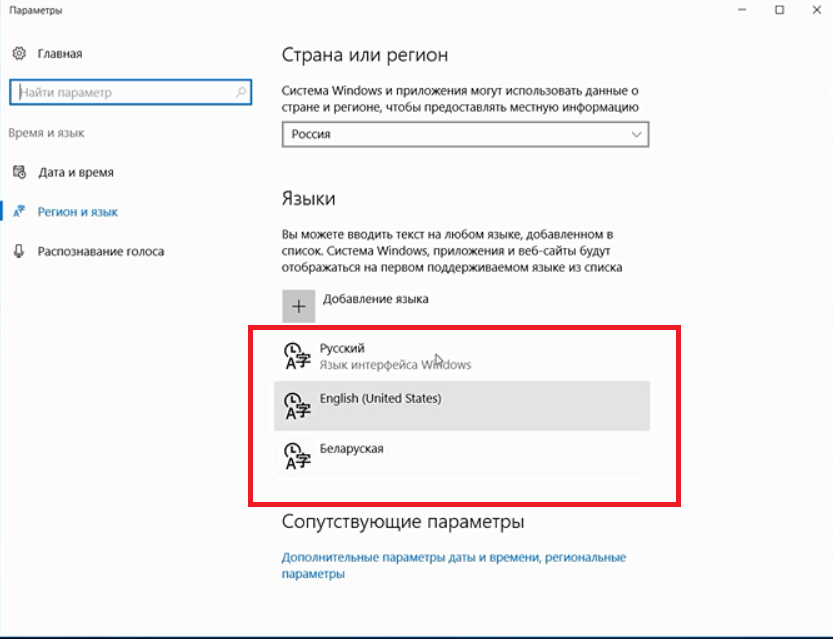Select the Распознавание голоса microphone icon
This screenshot has width=838, height=643.
pos(19,251)
